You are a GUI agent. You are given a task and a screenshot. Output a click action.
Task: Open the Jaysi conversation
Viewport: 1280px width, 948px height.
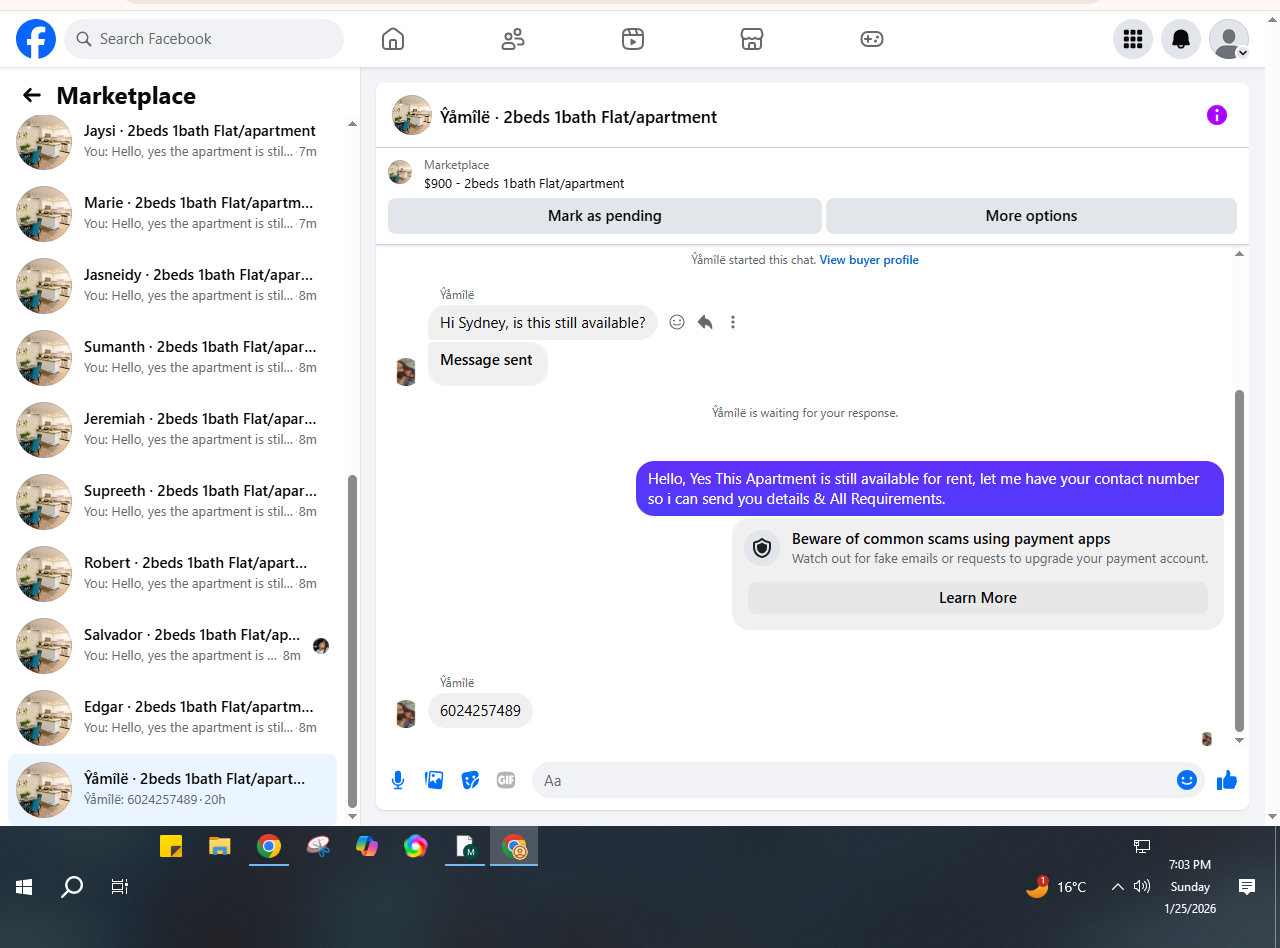[172, 142]
